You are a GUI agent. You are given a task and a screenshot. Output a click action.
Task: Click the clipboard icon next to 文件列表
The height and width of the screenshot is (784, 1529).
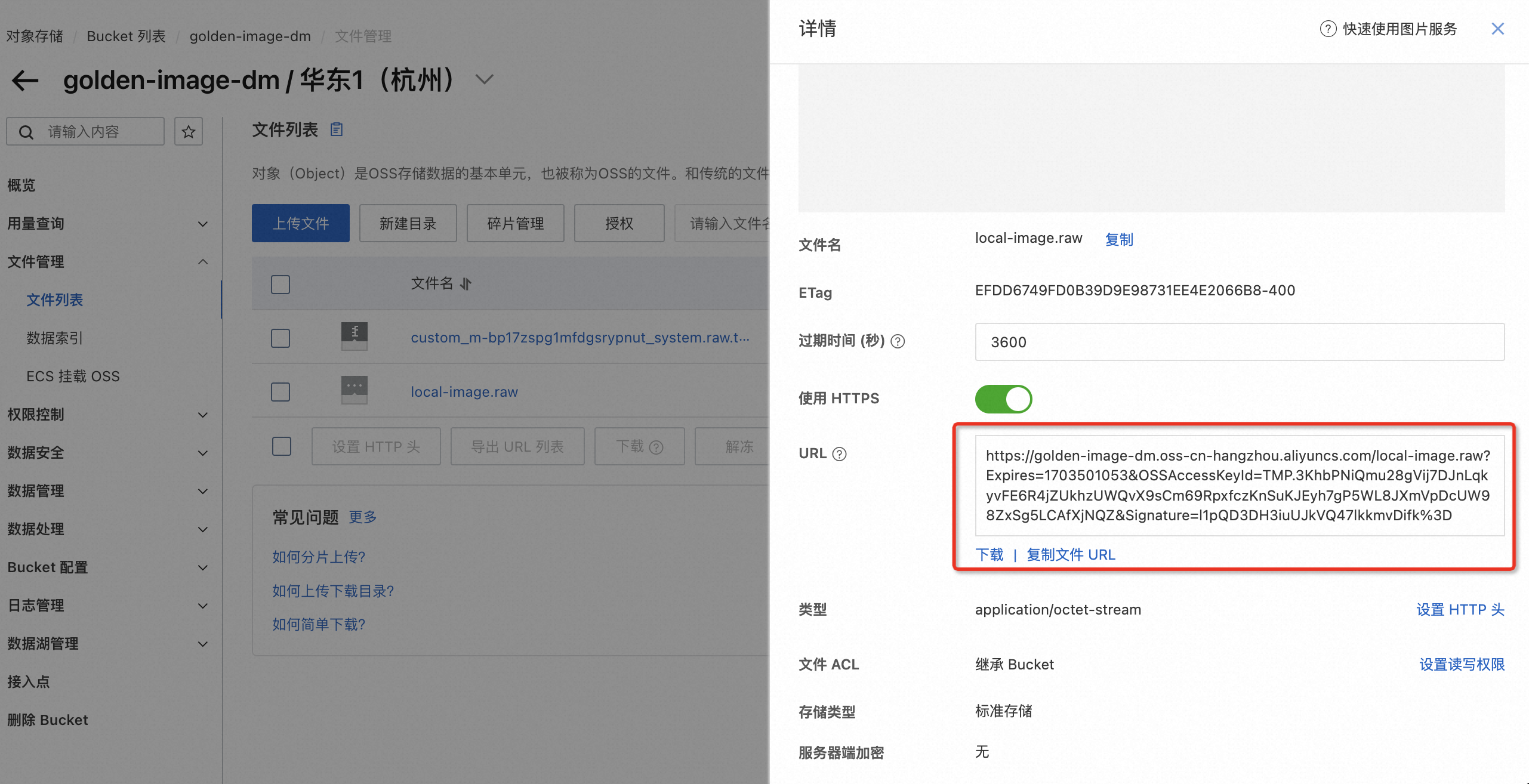click(x=337, y=129)
